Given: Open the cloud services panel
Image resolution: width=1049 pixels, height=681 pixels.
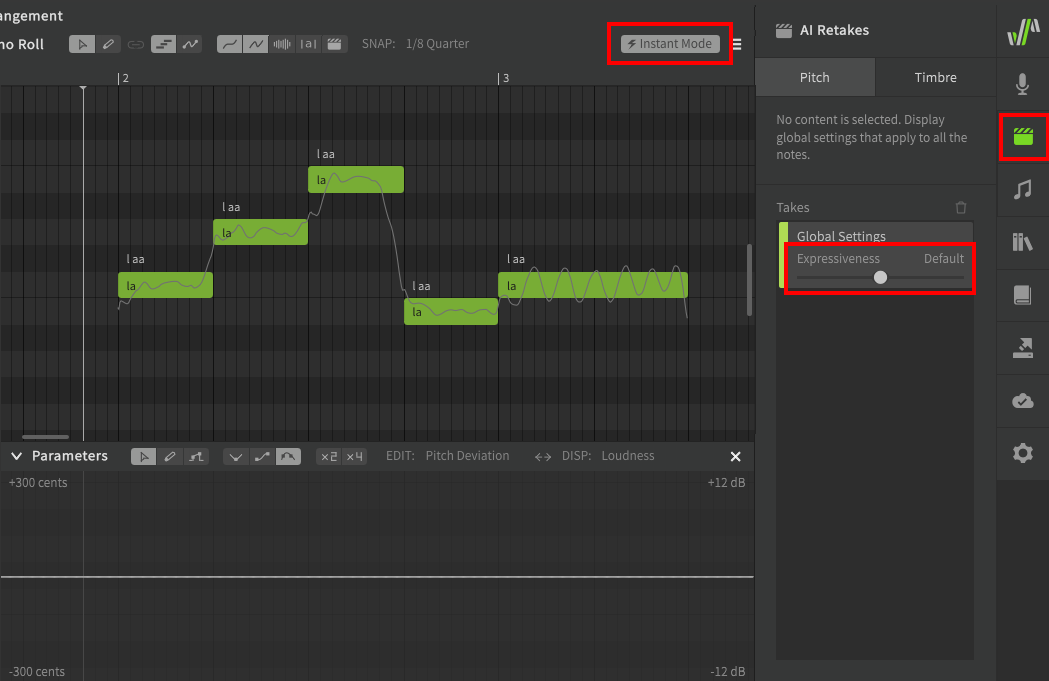Looking at the screenshot, I should point(1022,400).
